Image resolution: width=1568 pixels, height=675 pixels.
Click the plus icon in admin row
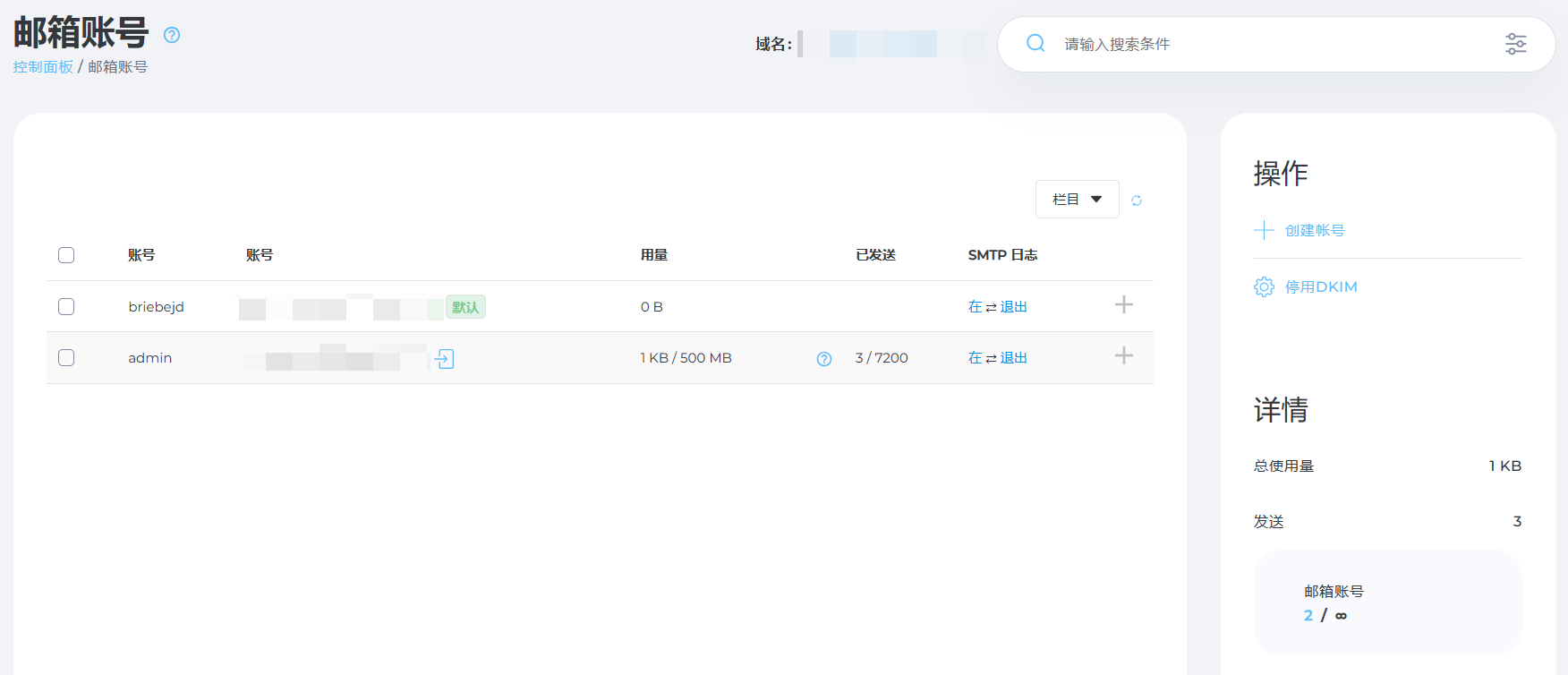[x=1124, y=356]
